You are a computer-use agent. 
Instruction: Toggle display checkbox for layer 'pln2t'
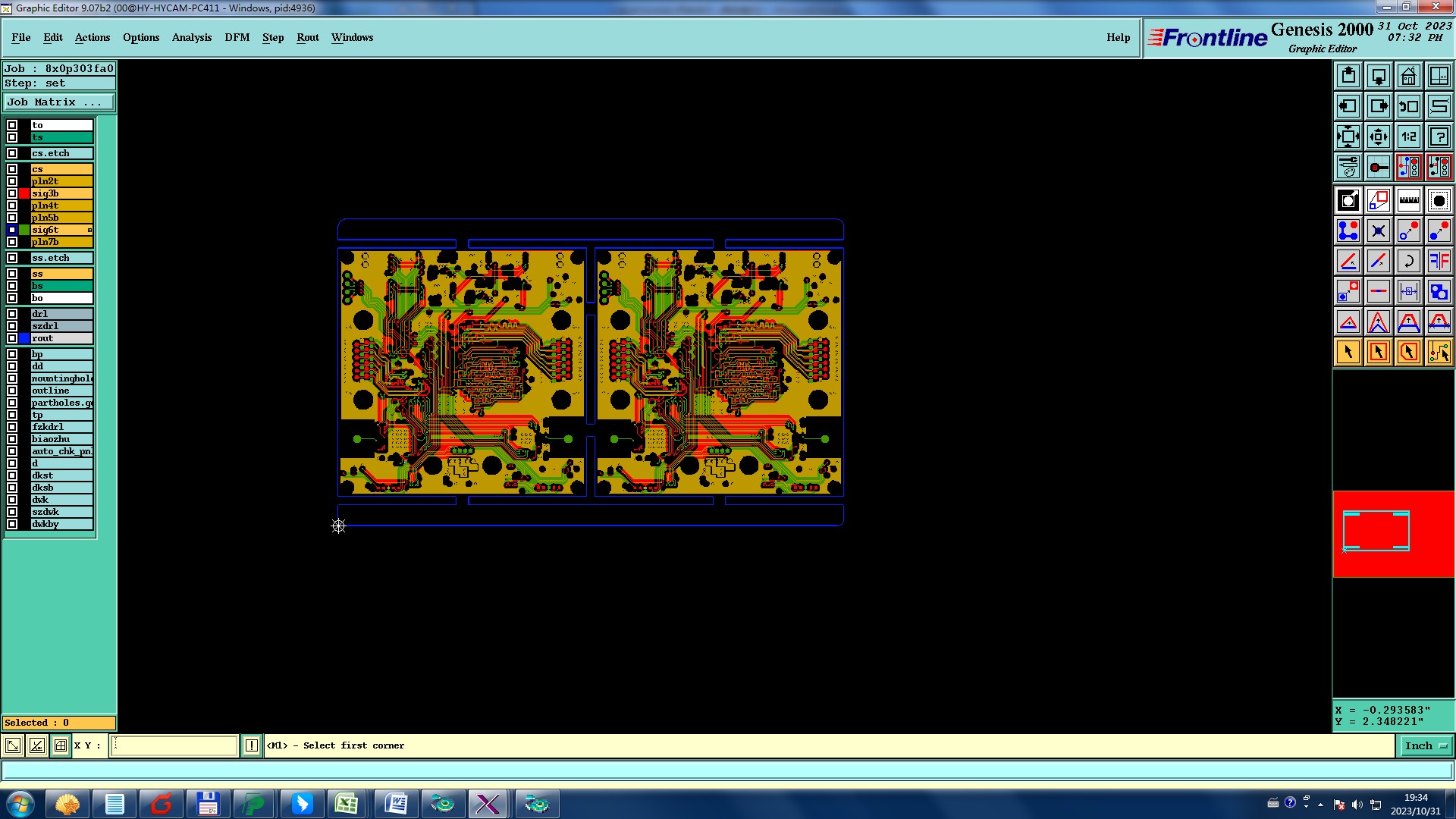pyautogui.click(x=12, y=181)
